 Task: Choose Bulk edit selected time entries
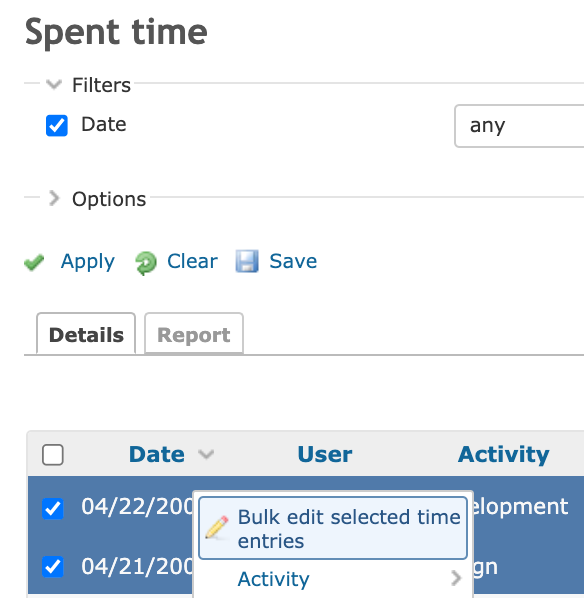click(x=333, y=528)
